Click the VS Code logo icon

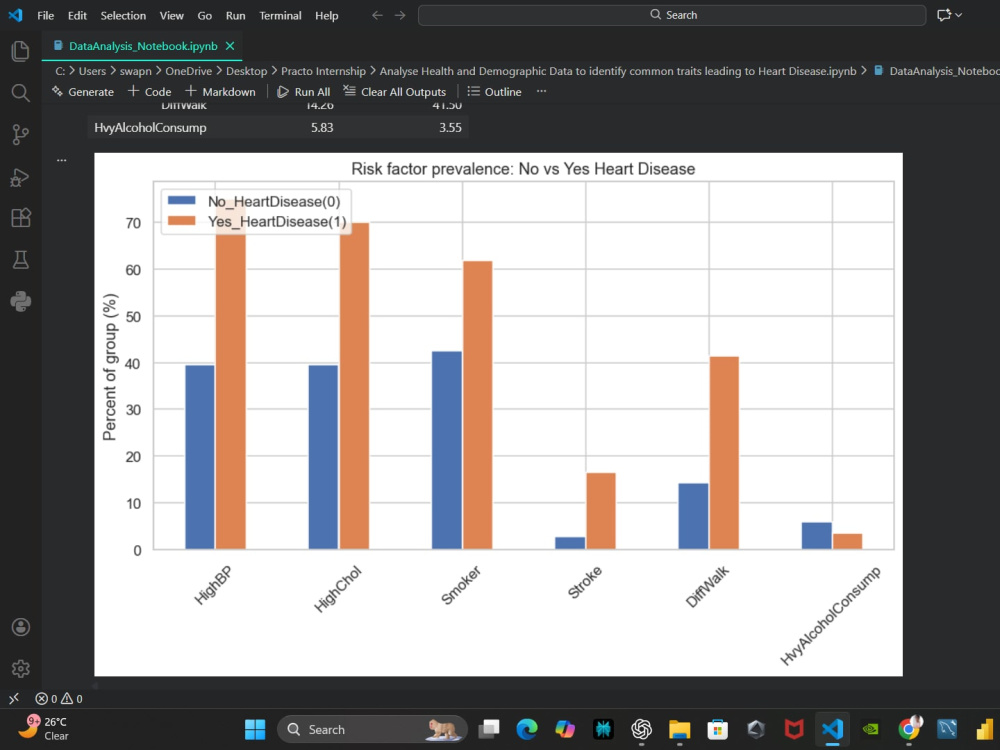tap(15, 15)
